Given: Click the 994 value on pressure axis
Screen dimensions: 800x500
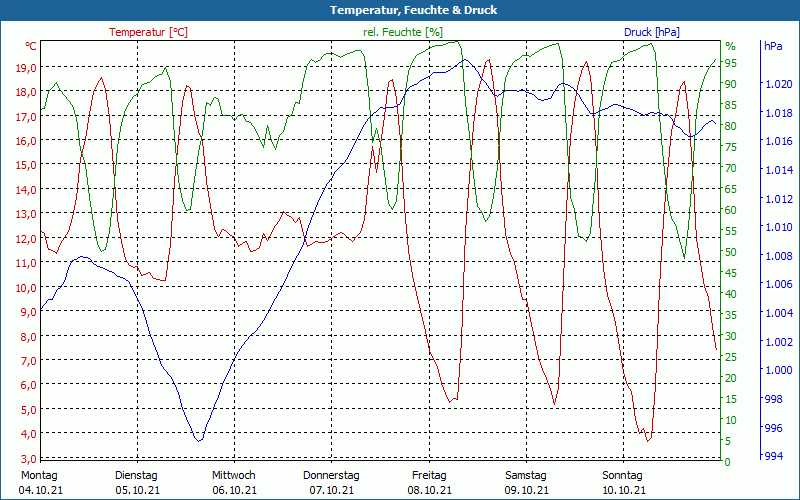Looking at the screenshot, I should 774,456.
